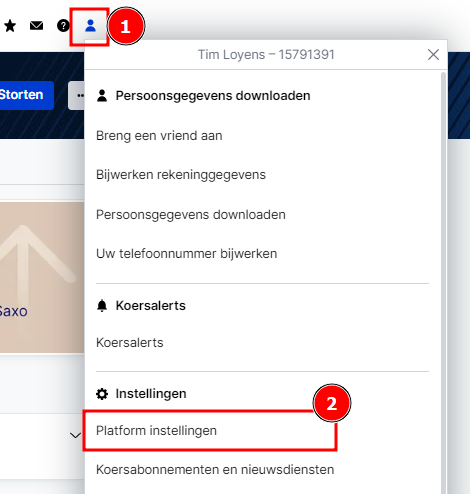Select Uw telefoonnummer bijwerken
This screenshot has width=470, height=494.
tap(186, 254)
